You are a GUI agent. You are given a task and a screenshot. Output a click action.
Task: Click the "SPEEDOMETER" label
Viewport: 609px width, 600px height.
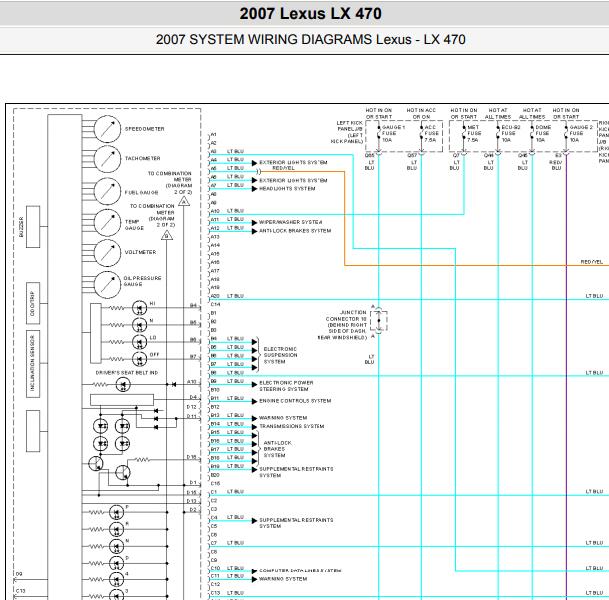(144, 129)
